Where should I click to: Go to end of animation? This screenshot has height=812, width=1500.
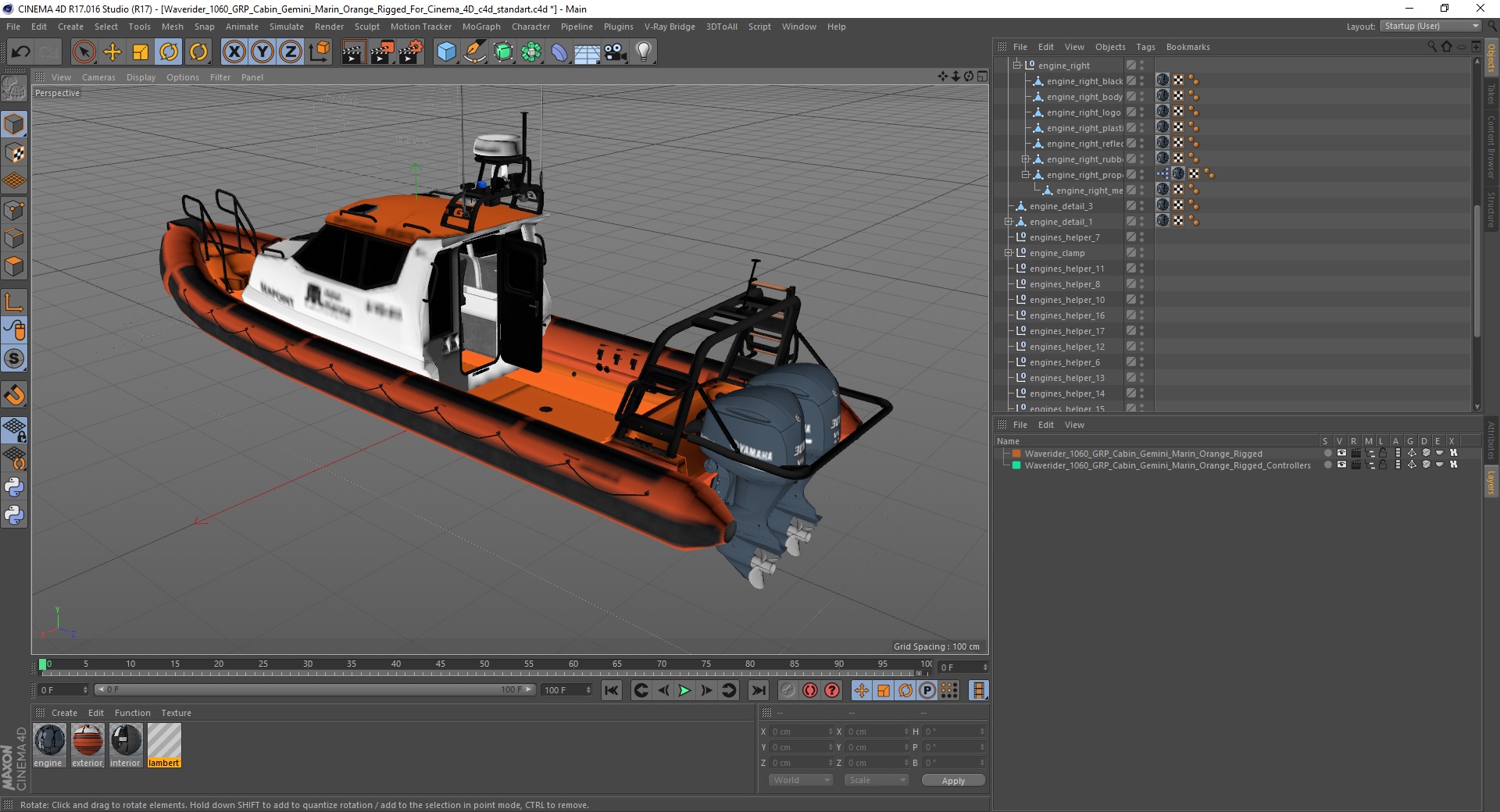click(x=758, y=690)
